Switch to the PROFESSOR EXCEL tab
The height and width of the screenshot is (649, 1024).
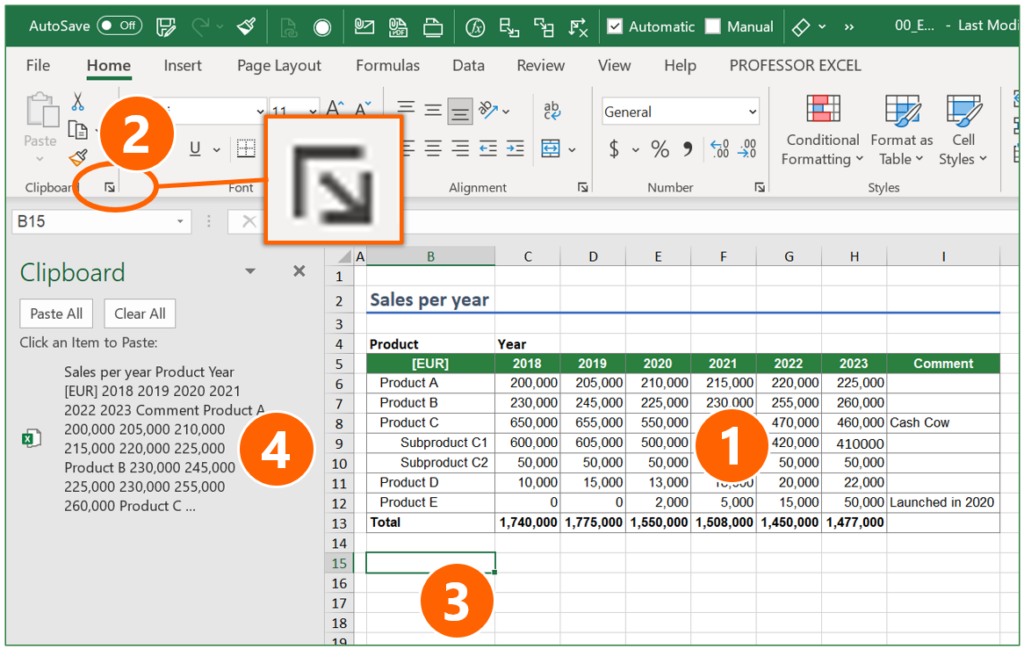tap(795, 65)
